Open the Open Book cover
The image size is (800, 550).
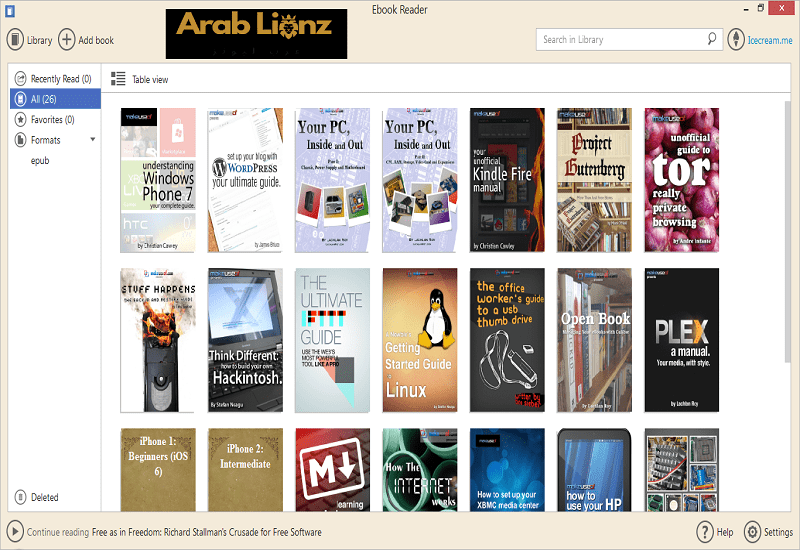click(594, 340)
